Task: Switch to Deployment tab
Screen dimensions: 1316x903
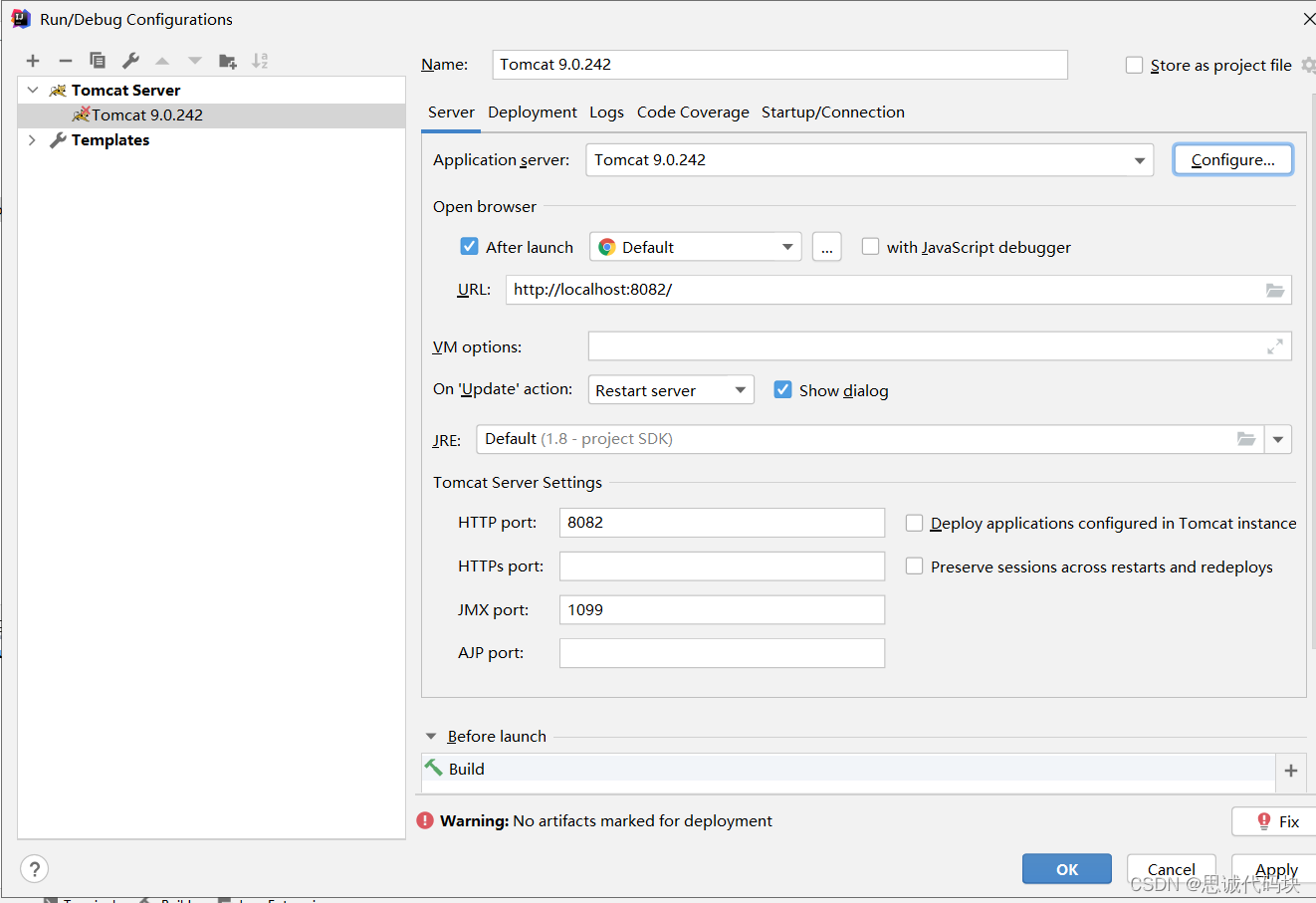Action: (533, 113)
